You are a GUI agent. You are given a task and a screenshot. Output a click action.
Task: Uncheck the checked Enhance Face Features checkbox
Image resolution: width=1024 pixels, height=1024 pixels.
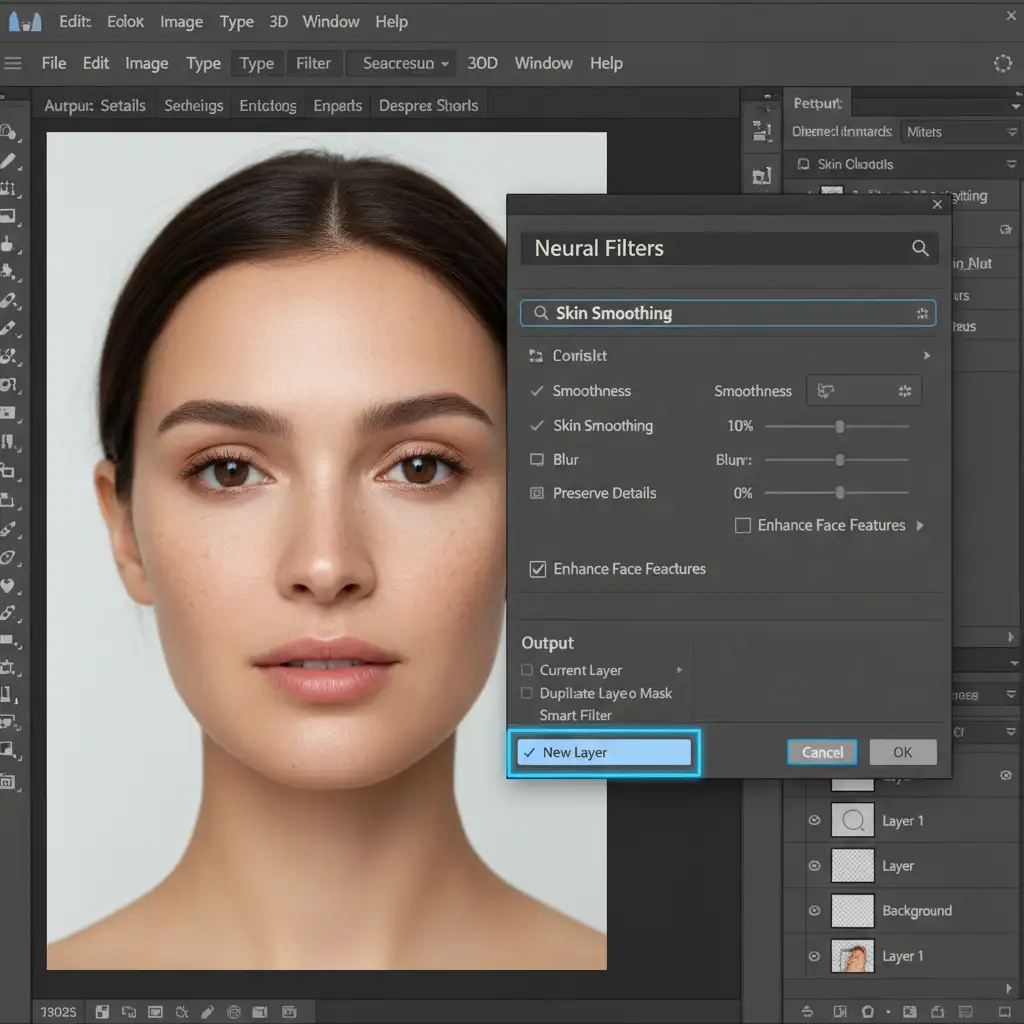pos(538,569)
